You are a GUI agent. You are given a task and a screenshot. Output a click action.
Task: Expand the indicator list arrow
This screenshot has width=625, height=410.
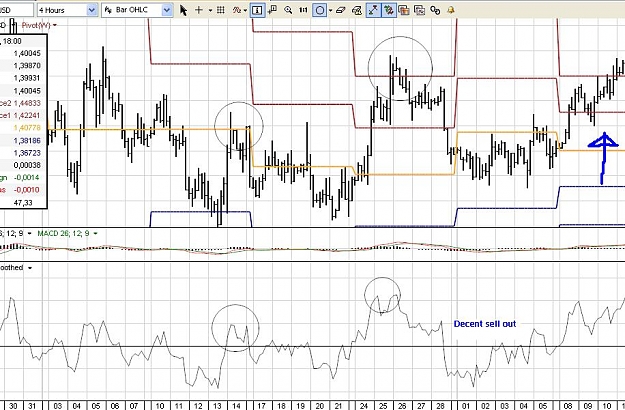pyautogui.click(x=245, y=11)
